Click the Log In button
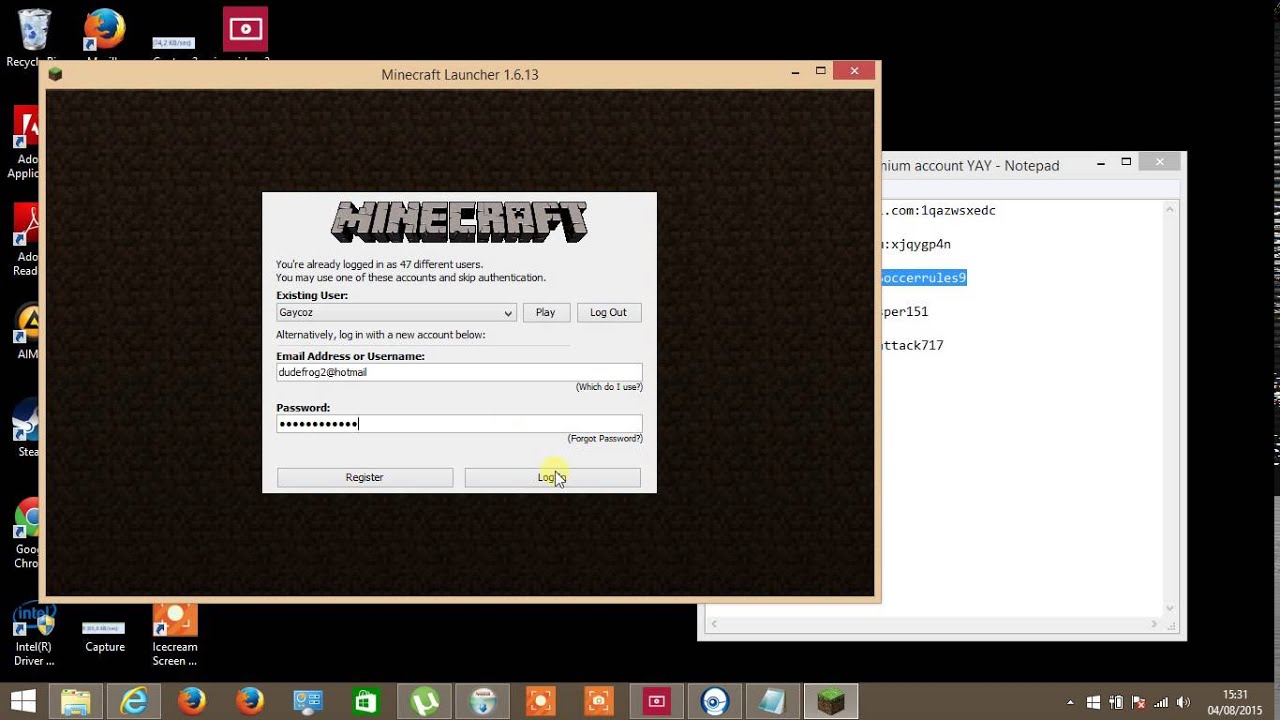This screenshot has height=720, width=1280. [552, 478]
